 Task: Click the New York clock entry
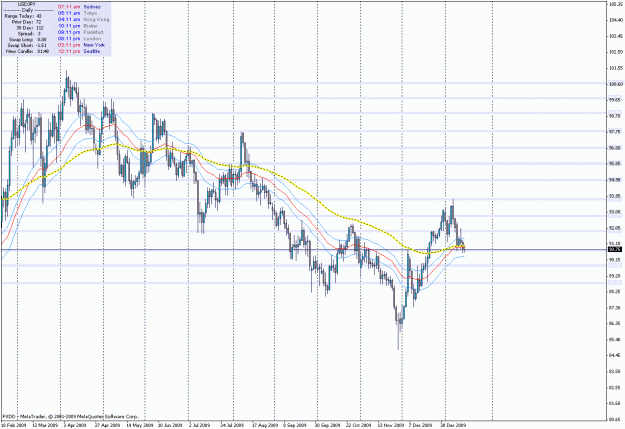click(81, 45)
